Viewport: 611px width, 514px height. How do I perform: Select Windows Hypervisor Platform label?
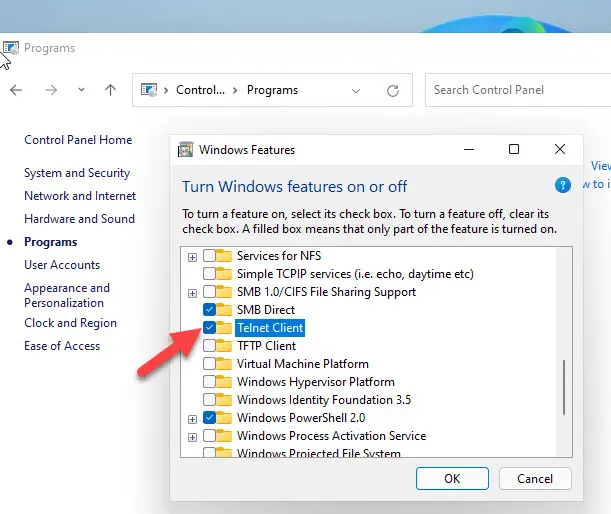[x=316, y=382]
